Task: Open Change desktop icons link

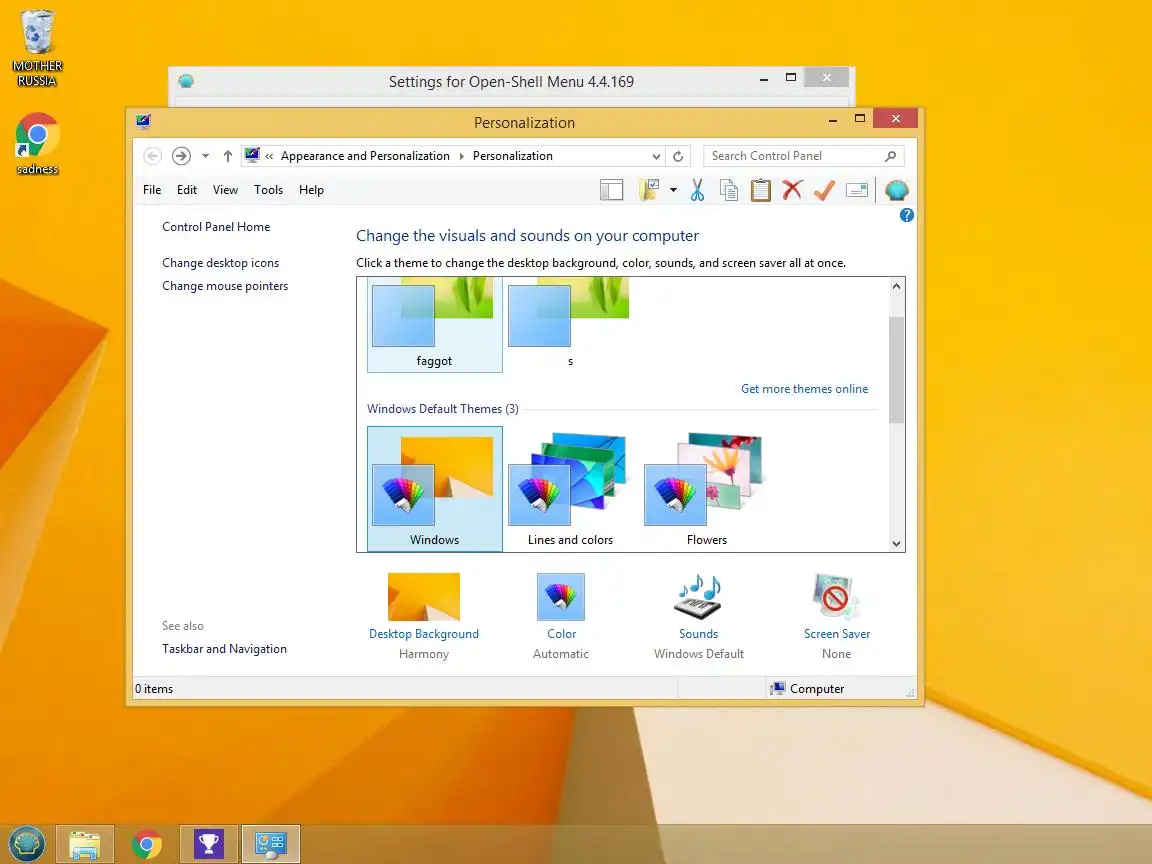Action: [x=220, y=263]
